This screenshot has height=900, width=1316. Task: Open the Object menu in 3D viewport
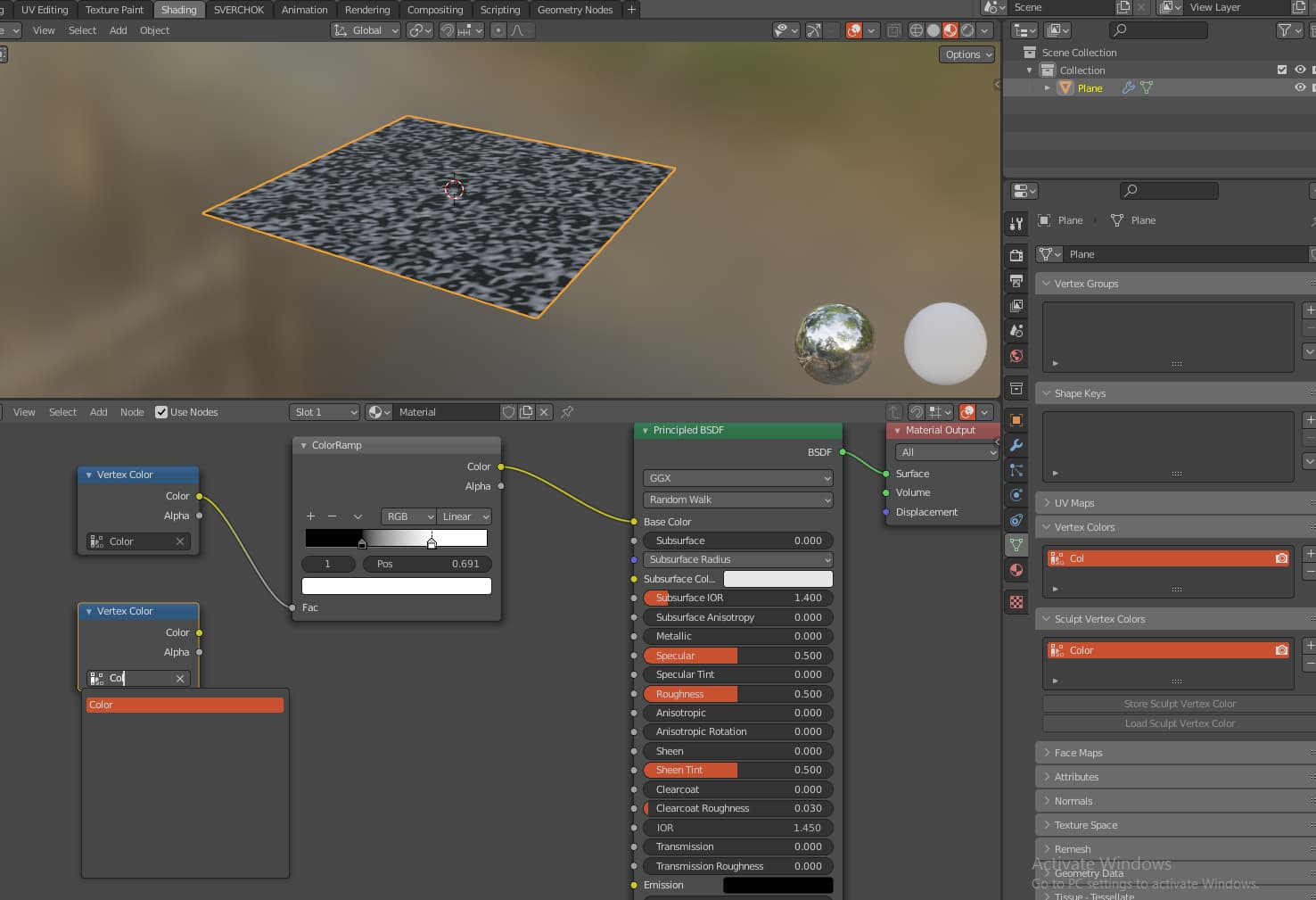[x=154, y=30]
